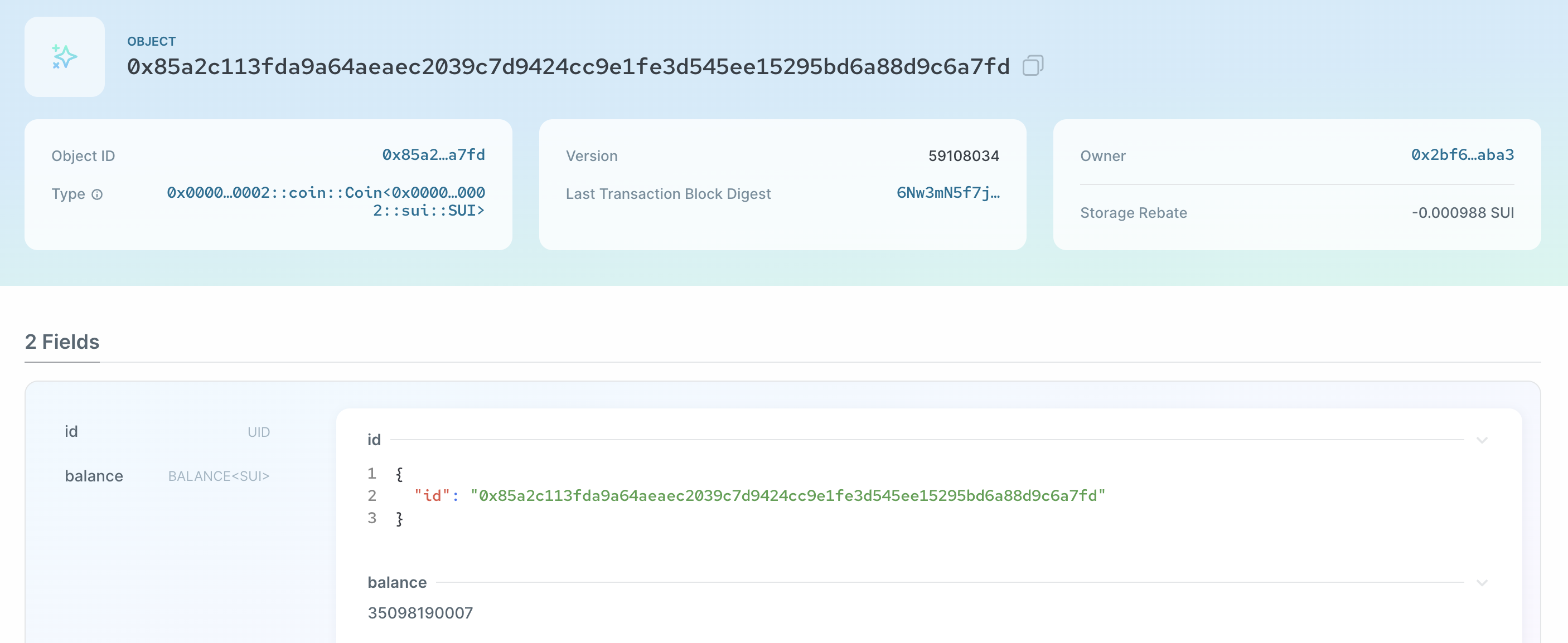This screenshot has height=643, width=1568.
Task: Click the full object address heading
Action: (568, 66)
